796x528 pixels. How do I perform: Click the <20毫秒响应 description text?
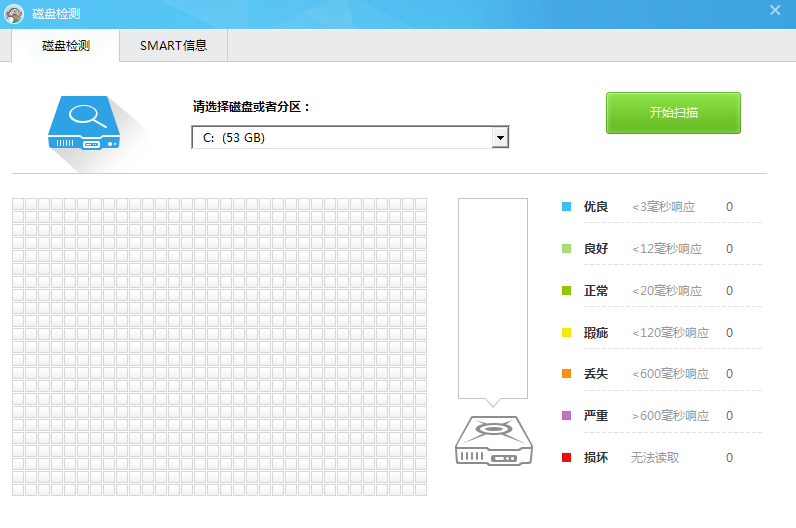(x=667, y=290)
